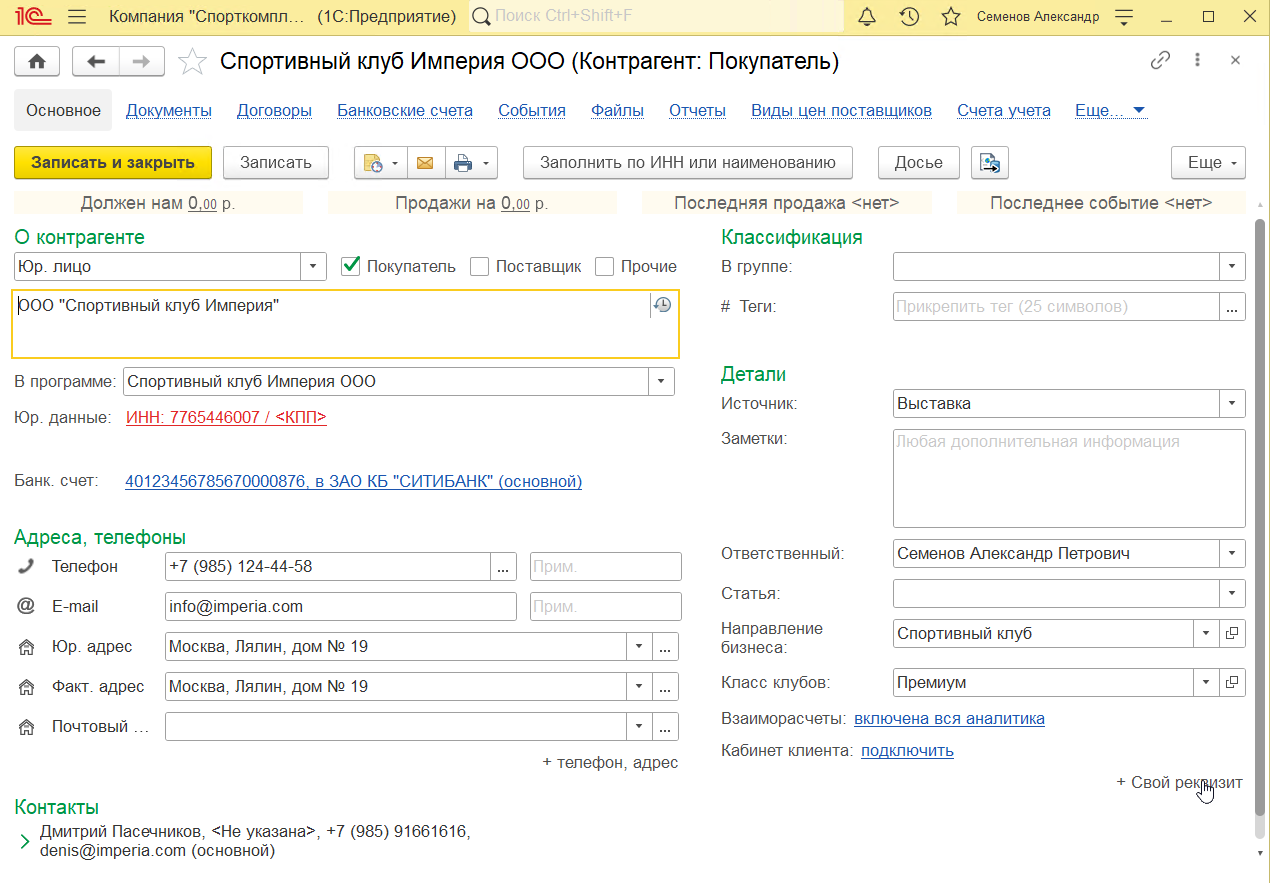Viewport: 1270px width, 883px height.
Task: Expand the Юр. лицо type dropdown
Action: click(x=313, y=266)
